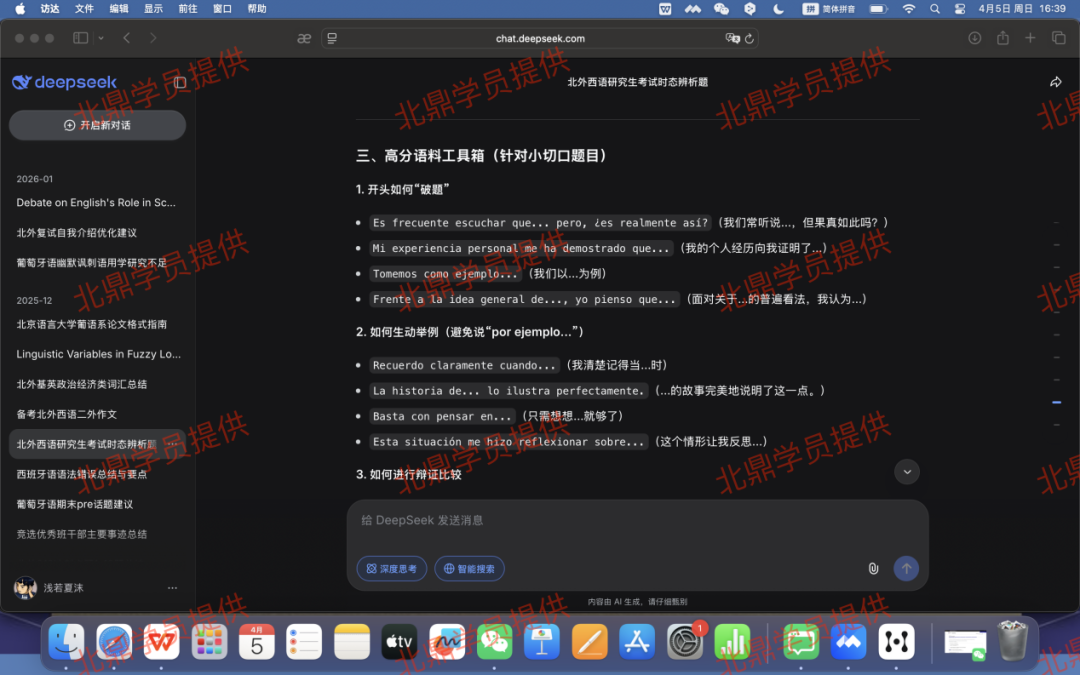The image size is (1080, 675).
Task: Open chat 北外基英政治经济类词汇总结
Action: pyautogui.click(x=97, y=384)
